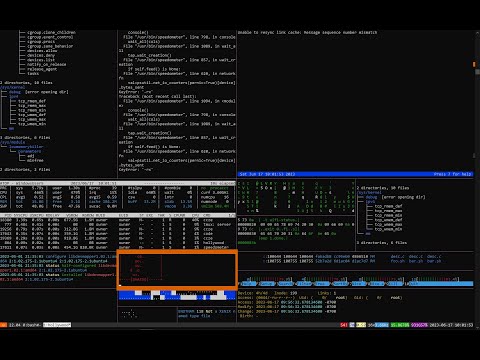Select cgroup.clone_children entry in tree
Image resolution: width=480 pixels, height=360 pixels.
click(51, 32)
